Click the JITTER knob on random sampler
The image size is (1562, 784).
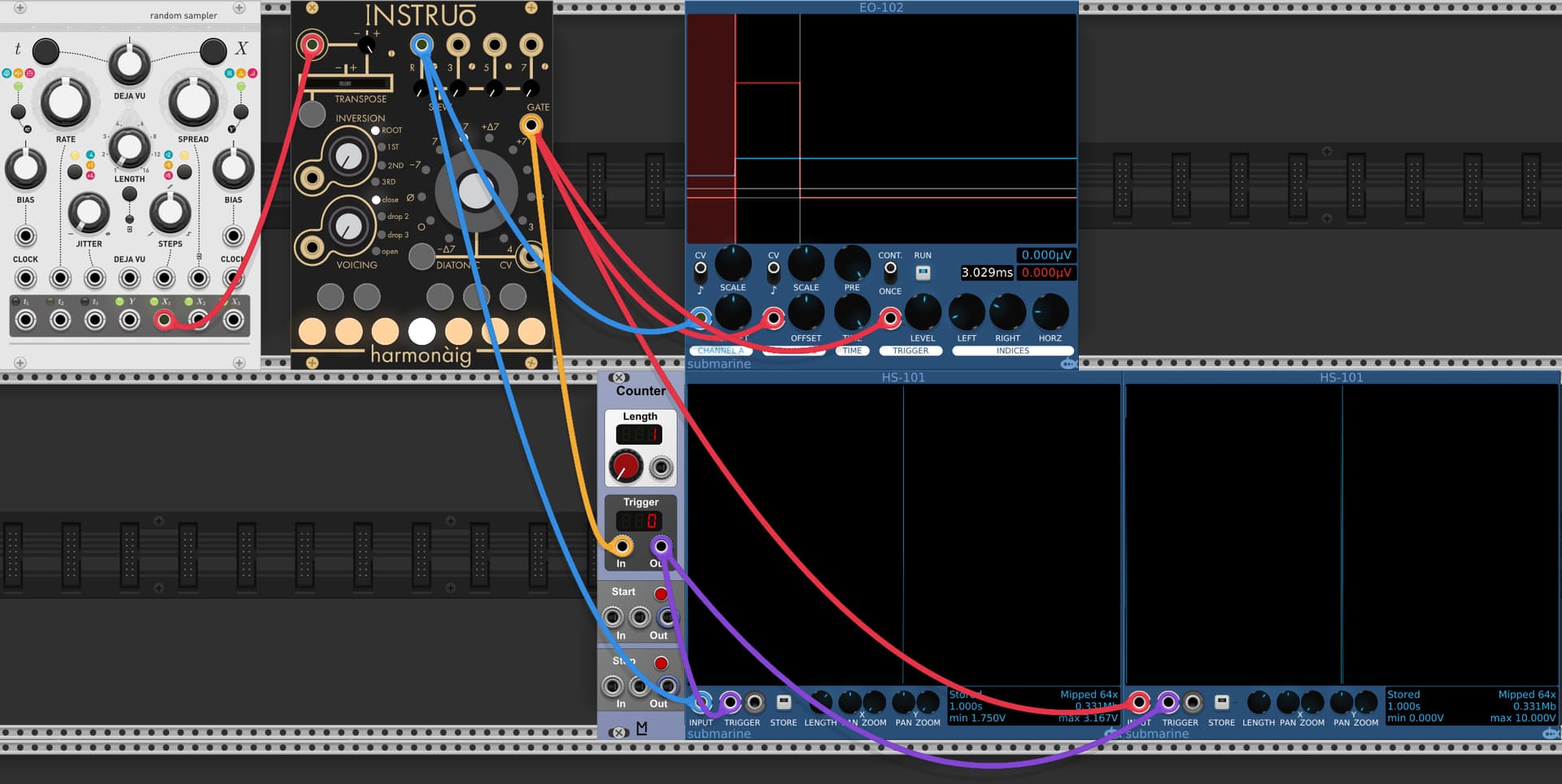pyautogui.click(x=89, y=212)
